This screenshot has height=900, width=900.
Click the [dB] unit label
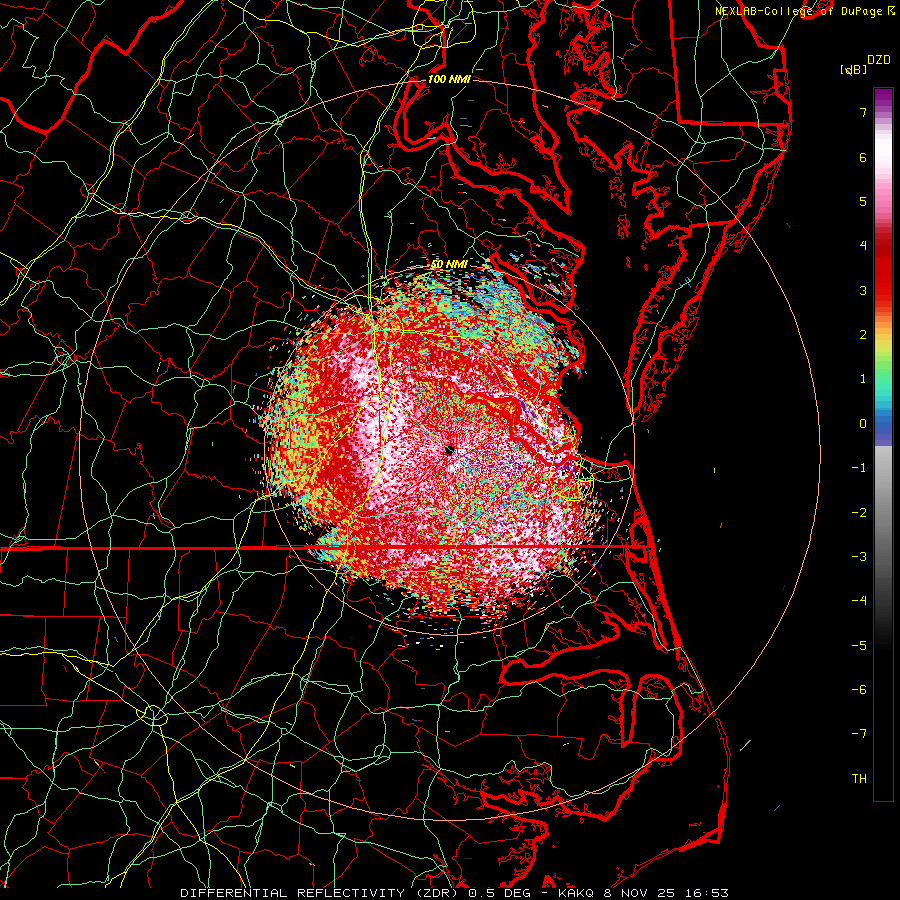[854, 69]
